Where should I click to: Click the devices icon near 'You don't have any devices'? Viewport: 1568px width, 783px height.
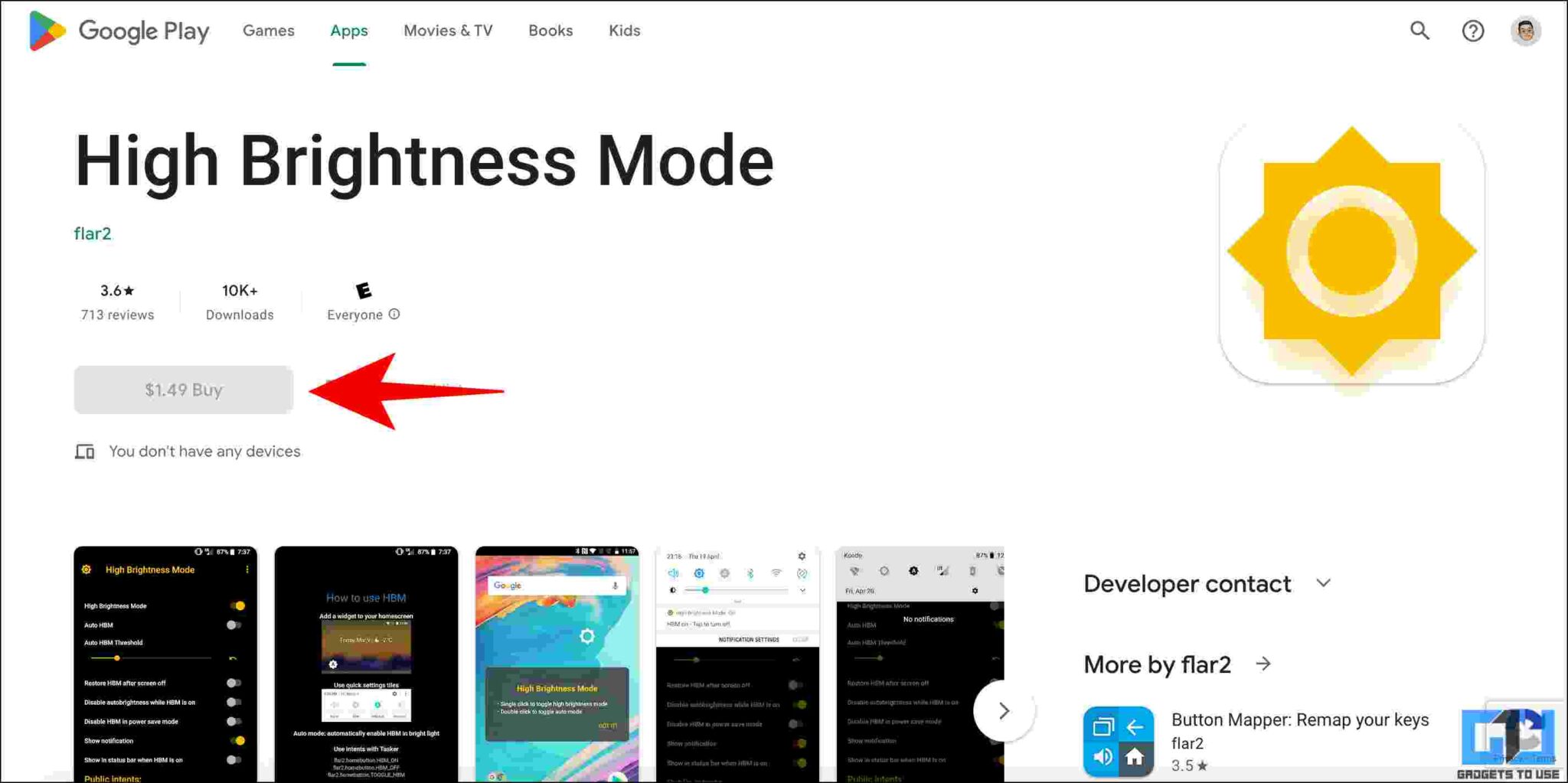pos(85,451)
